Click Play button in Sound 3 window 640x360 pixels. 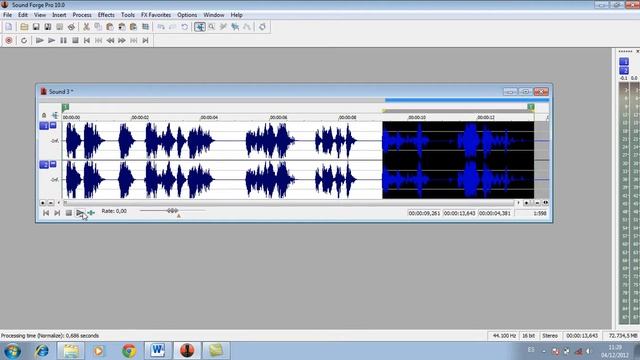point(80,213)
